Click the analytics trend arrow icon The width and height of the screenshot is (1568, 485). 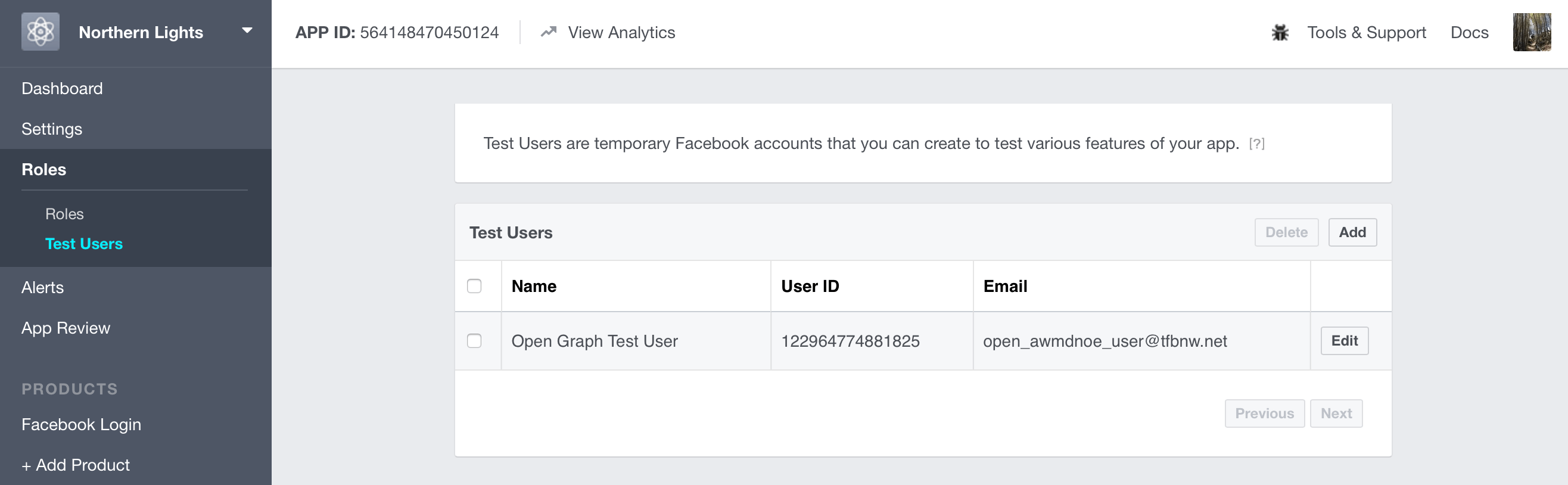[x=549, y=32]
